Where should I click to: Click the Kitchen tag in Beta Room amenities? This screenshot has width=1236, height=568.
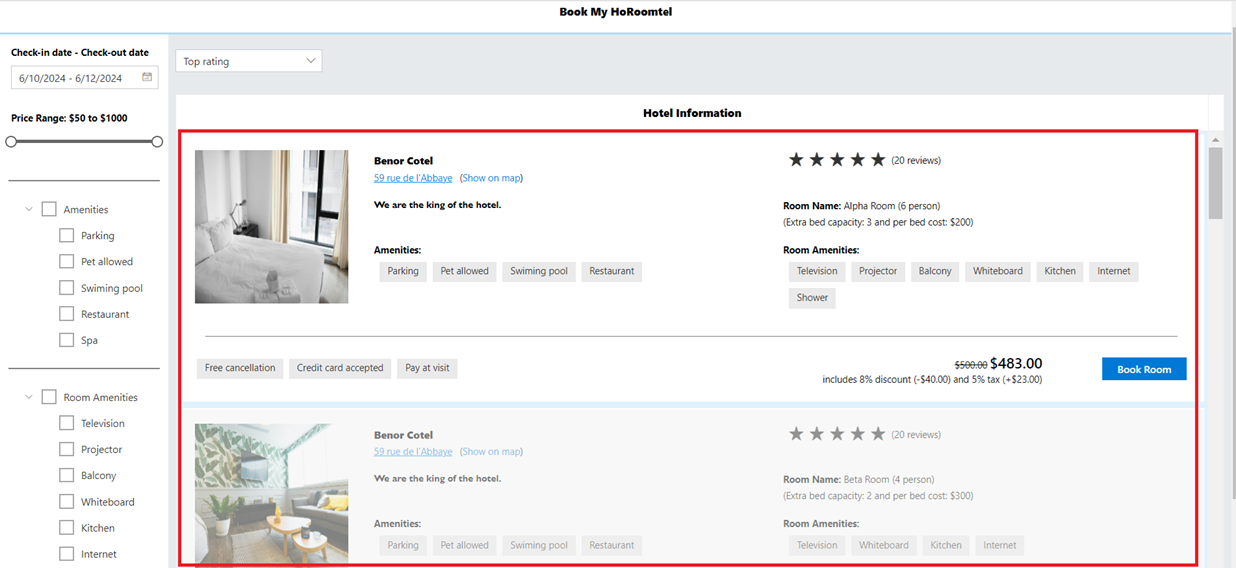point(946,545)
